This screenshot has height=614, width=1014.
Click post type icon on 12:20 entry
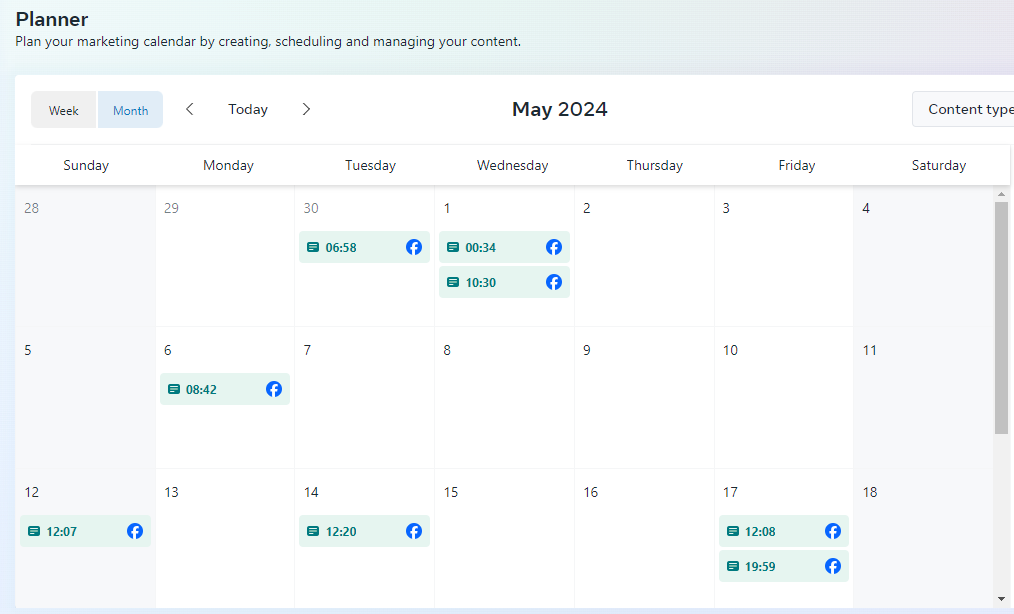coord(313,532)
